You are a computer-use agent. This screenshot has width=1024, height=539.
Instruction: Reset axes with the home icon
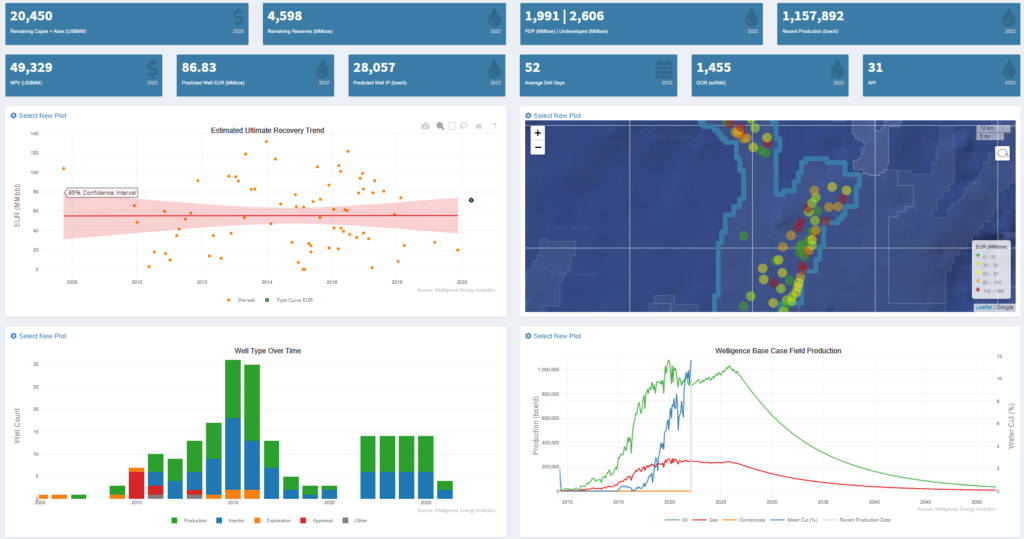(x=478, y=126)
